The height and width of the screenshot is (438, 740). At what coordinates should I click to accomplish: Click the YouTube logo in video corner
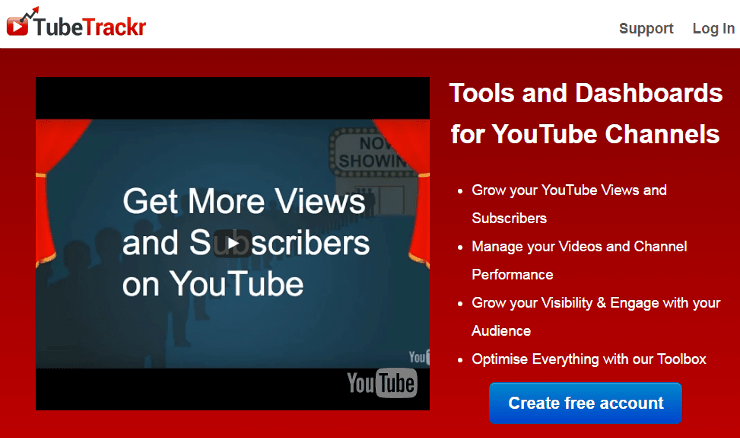click(382, 383)
